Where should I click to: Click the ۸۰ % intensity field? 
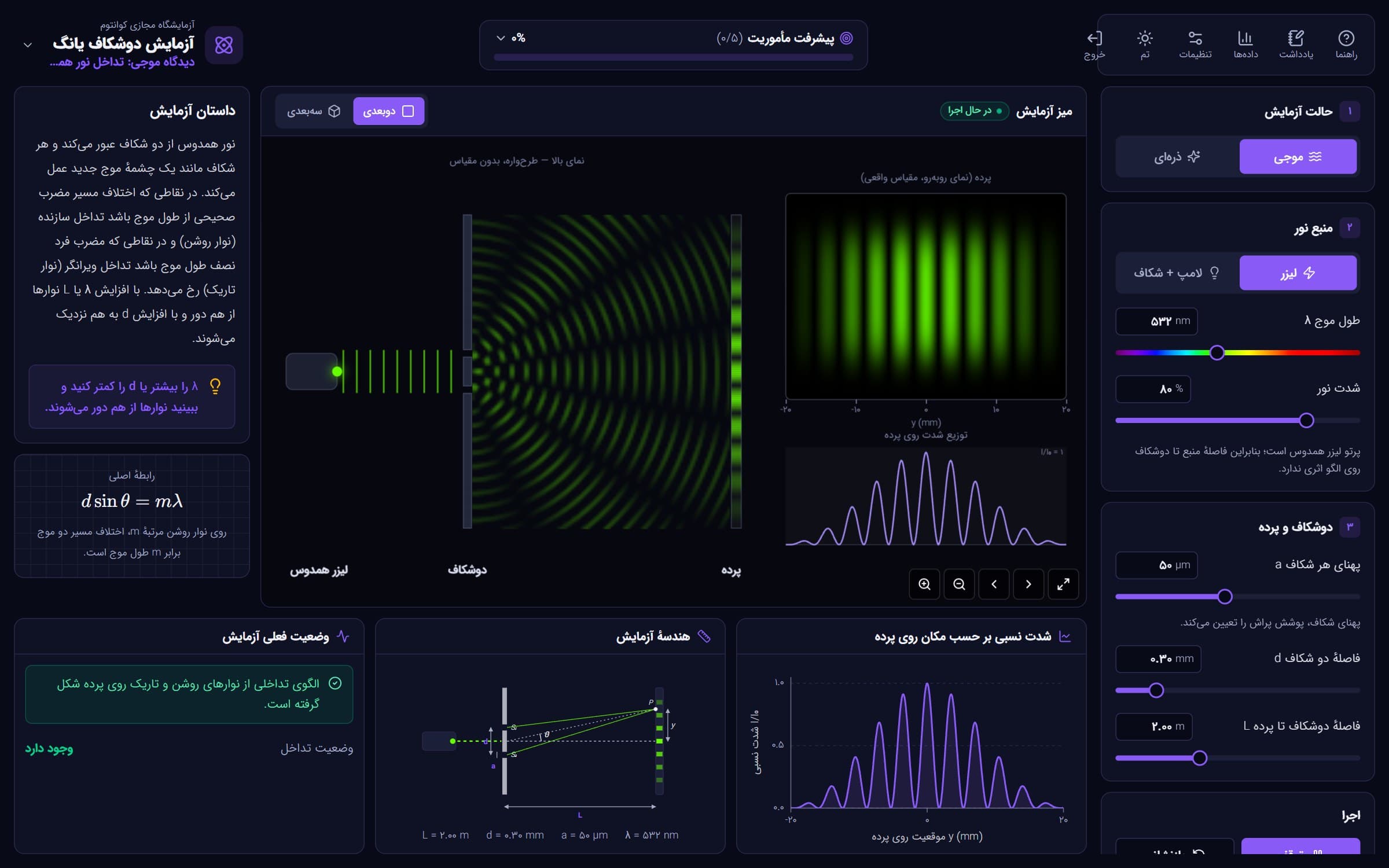coord(1153,389)
